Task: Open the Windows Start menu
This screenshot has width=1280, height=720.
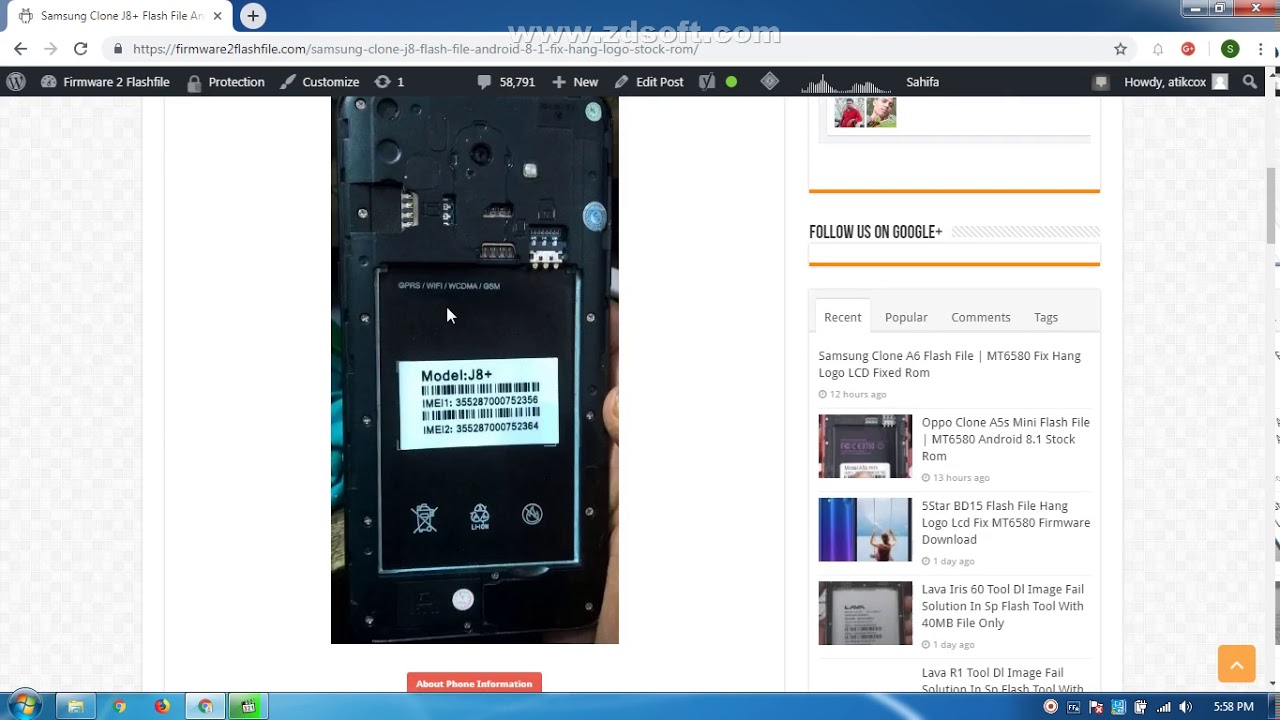Action: (24, 706)
